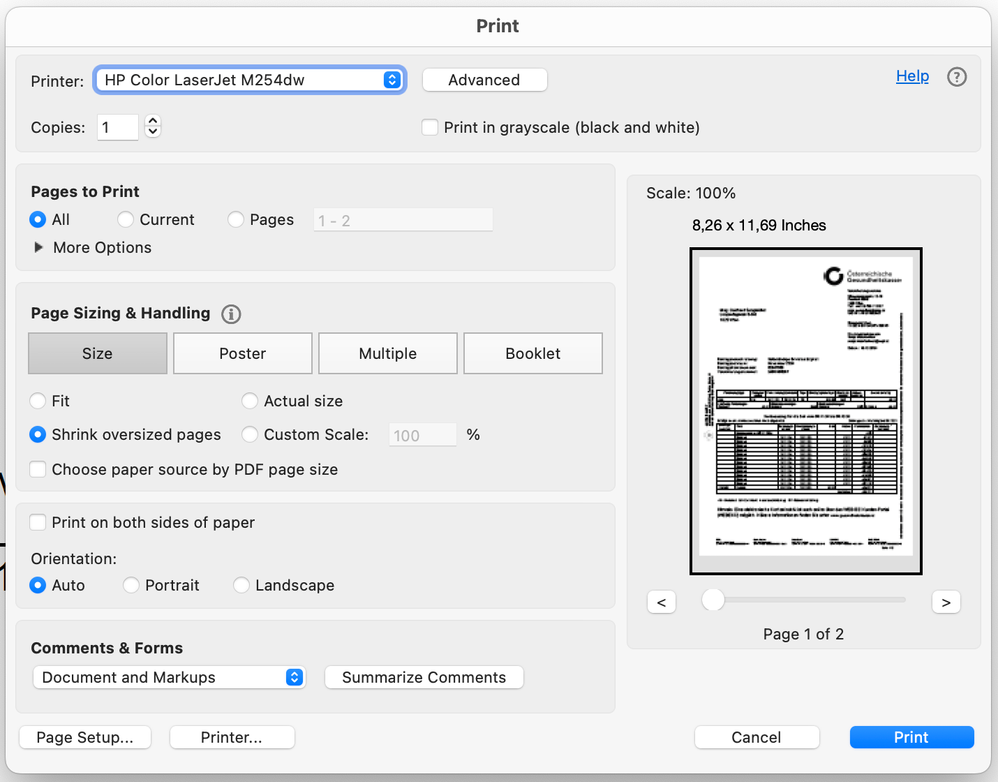Switch to the Booklet tab
The height and width of the screenshot is (782, 998).
click(533, 354)
